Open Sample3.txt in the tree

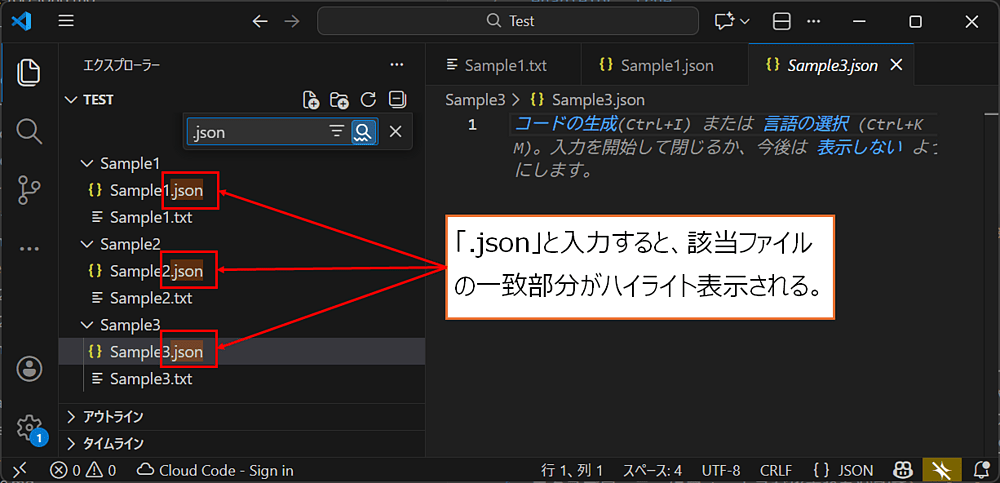click(x=151, y=379)
